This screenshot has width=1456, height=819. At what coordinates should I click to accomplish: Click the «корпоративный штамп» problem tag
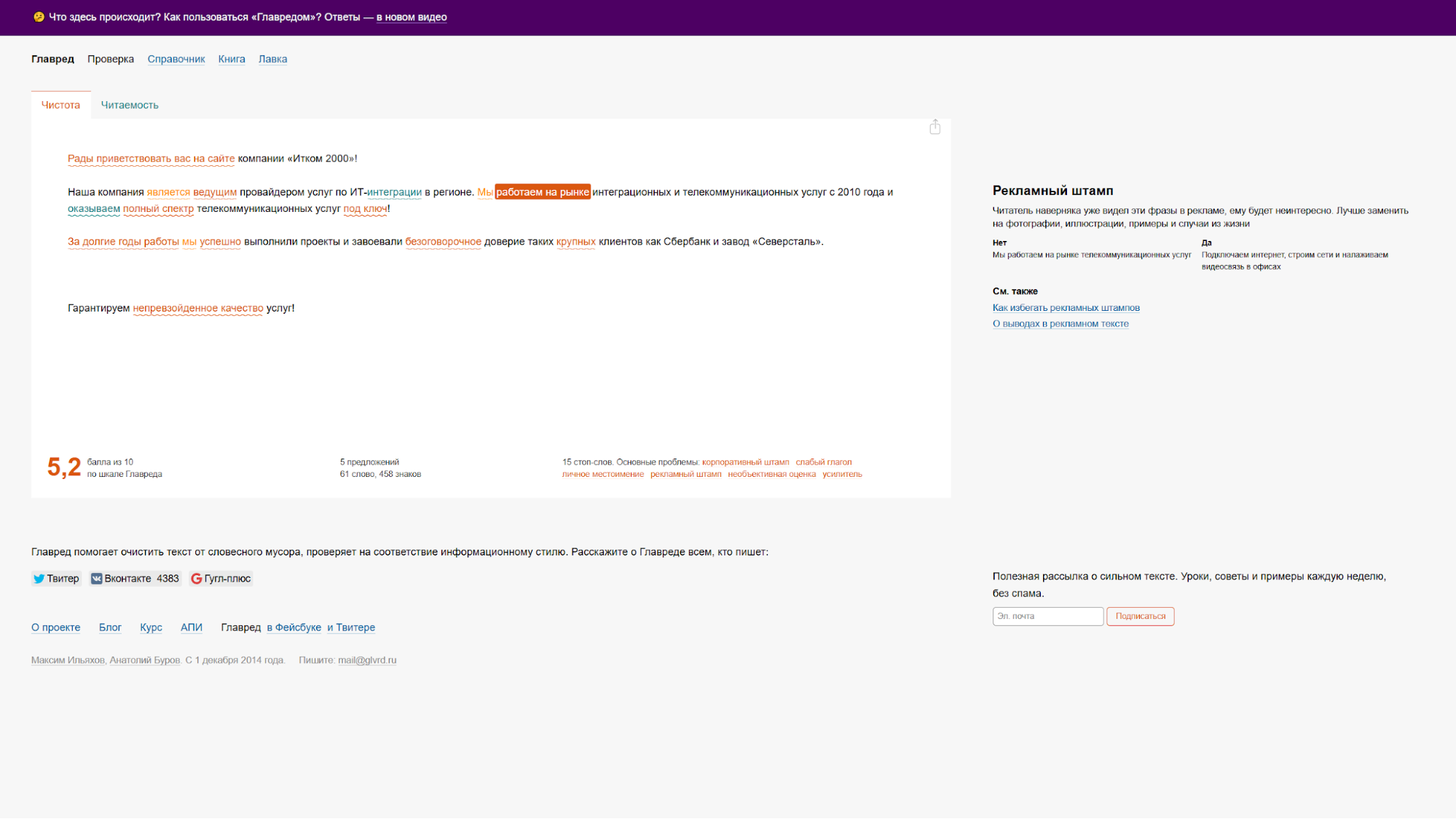745,462
